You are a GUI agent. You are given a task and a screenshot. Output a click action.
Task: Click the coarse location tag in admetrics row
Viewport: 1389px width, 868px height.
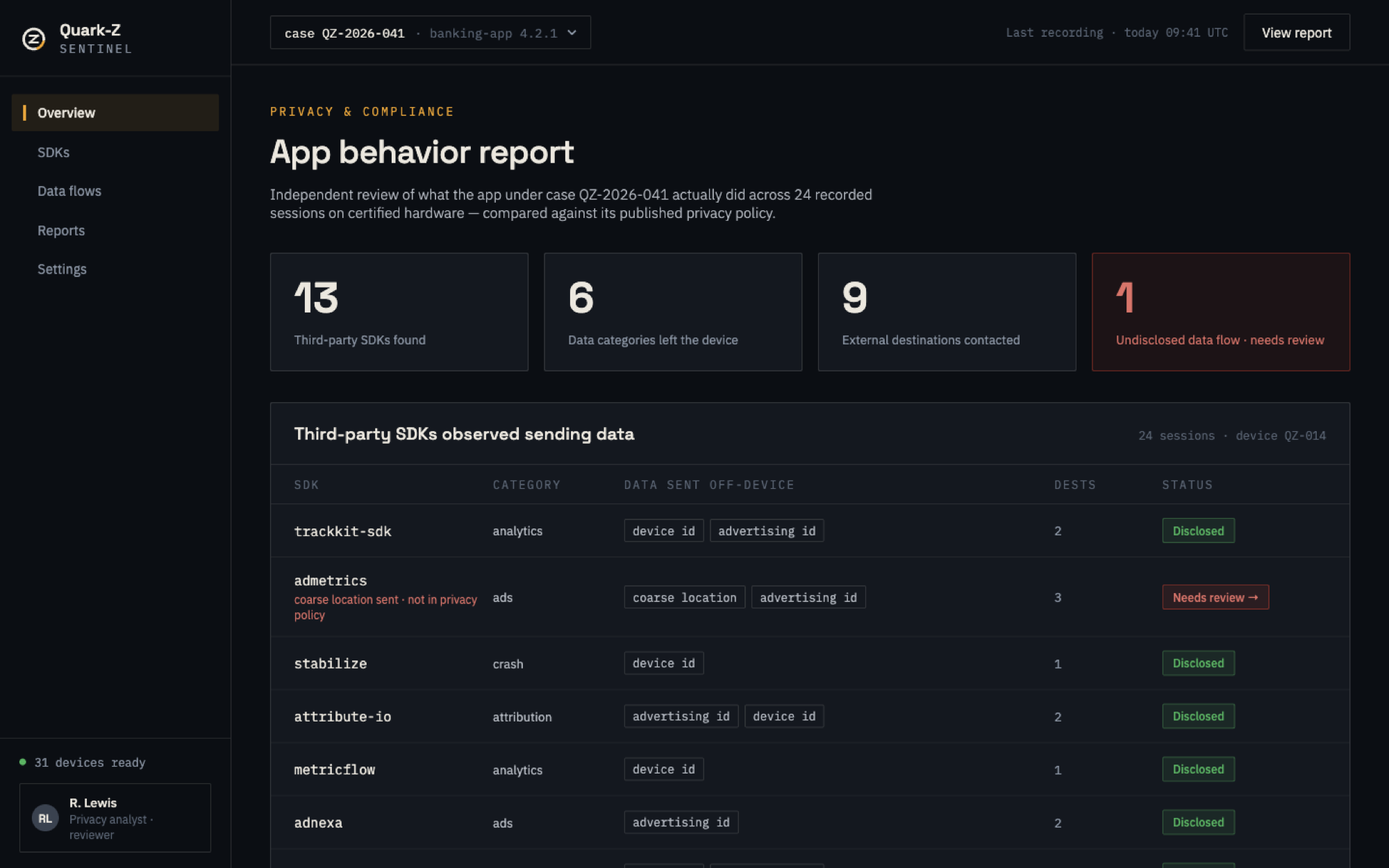pos(684,597)
